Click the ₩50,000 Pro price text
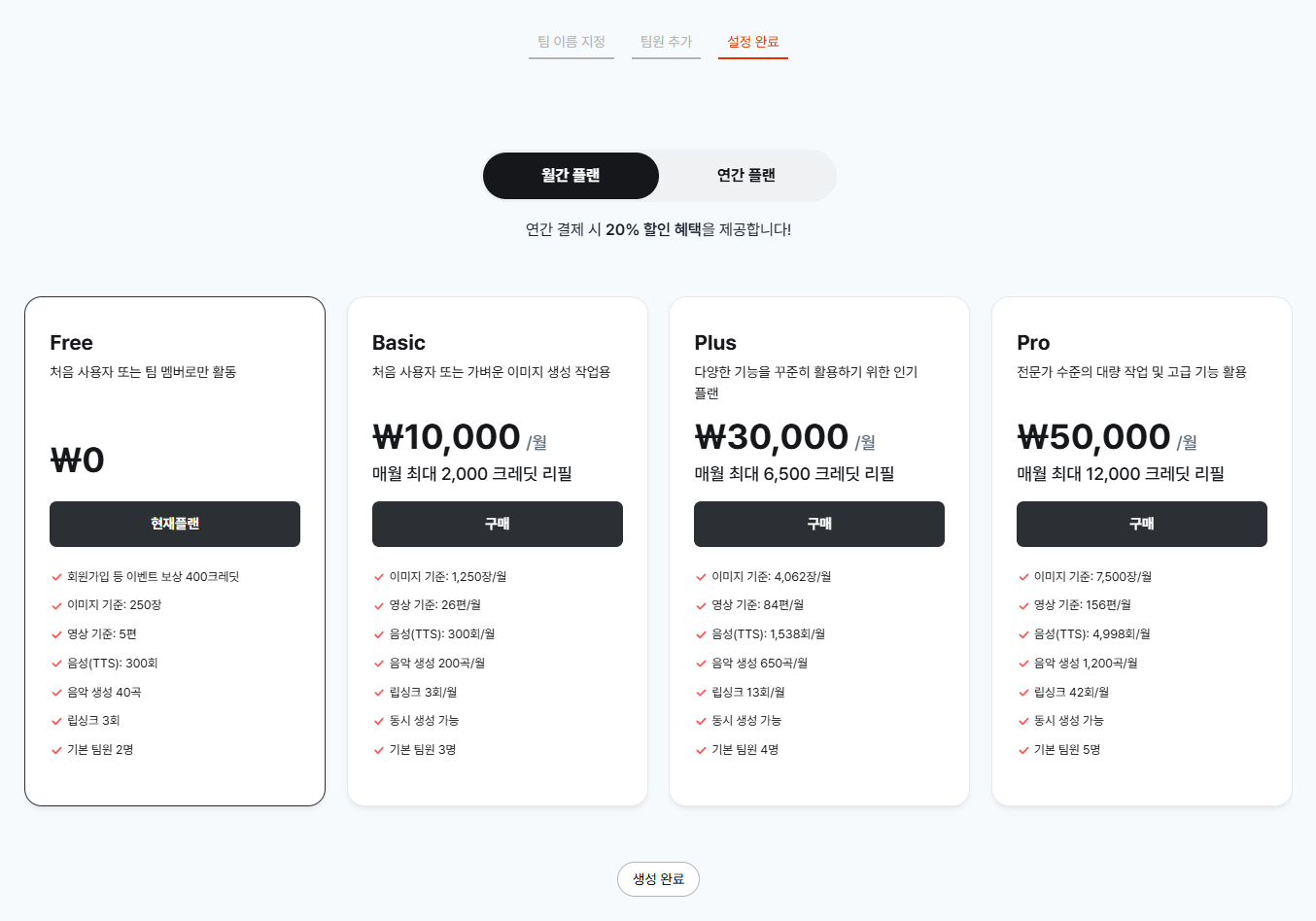This screenshot has width=1316, height=921. point(1093,437)
